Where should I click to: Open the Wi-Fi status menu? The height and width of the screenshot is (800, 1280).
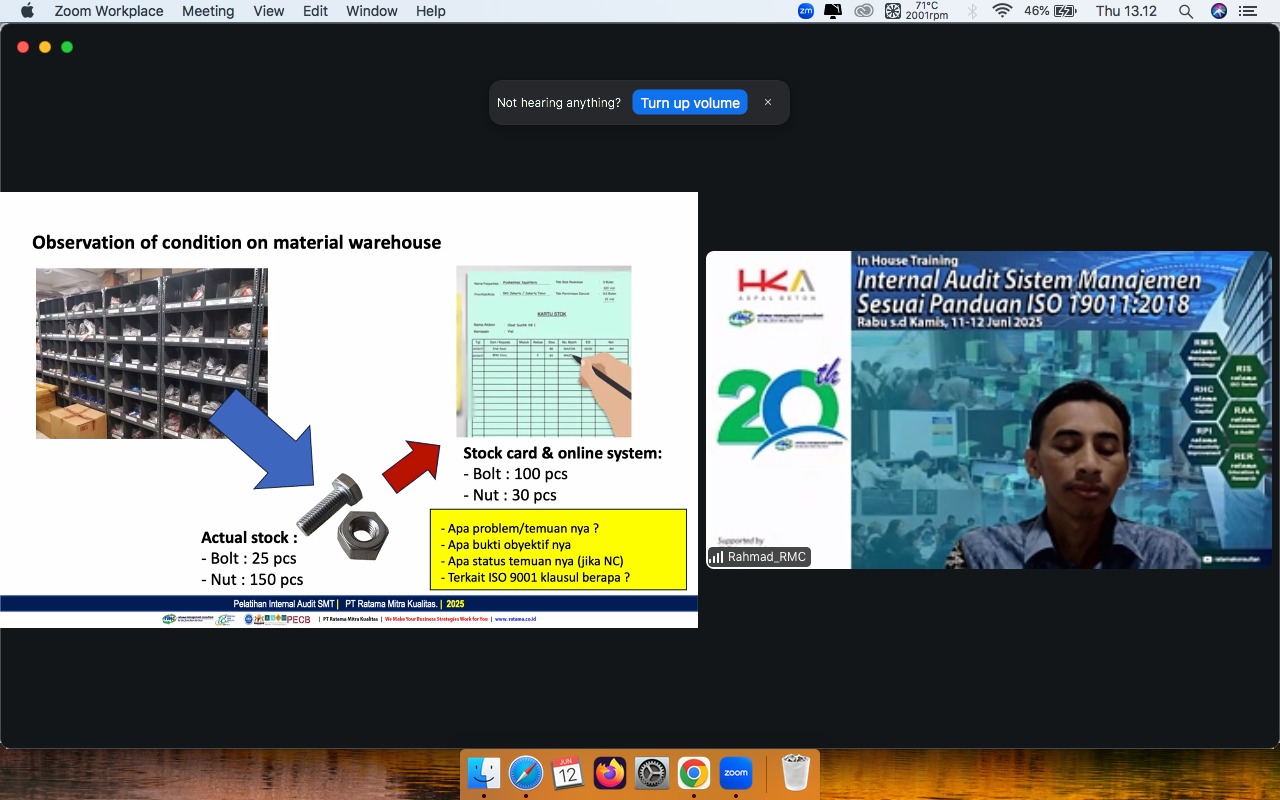click(x=1002, y=11)
